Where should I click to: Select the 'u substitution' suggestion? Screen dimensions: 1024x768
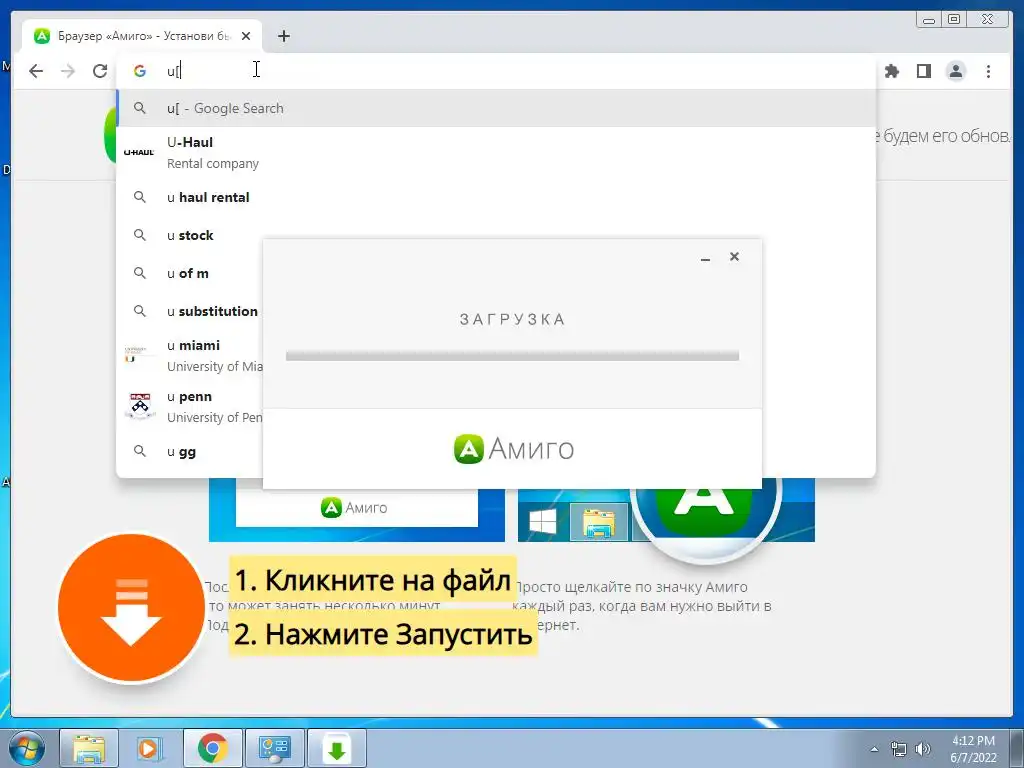point(189,311)
